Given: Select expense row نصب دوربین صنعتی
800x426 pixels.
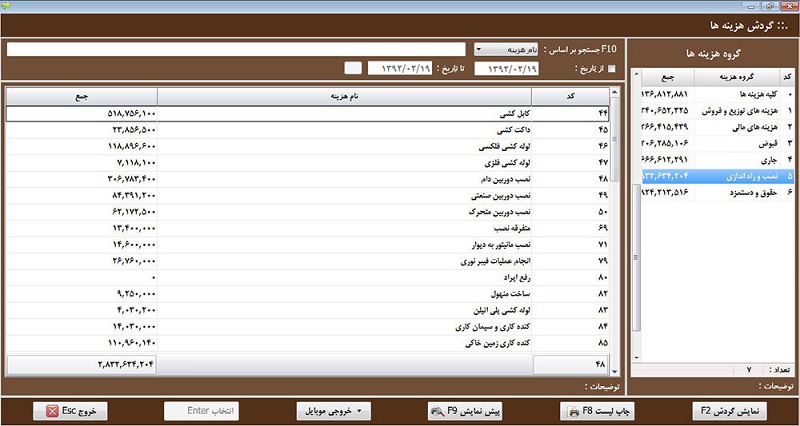Looking at the screenshot, I should [x=308, y=195].
